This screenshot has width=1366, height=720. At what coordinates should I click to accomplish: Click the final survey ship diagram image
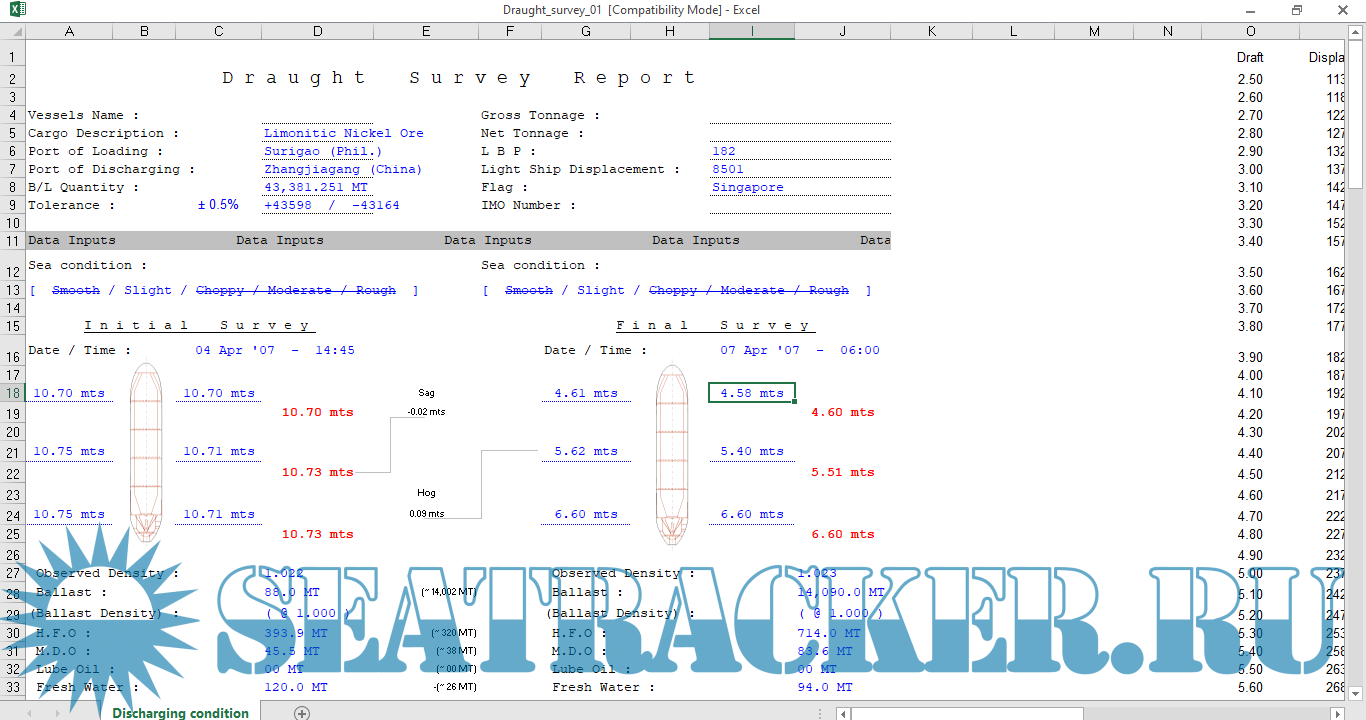click(x=671, y=453)
